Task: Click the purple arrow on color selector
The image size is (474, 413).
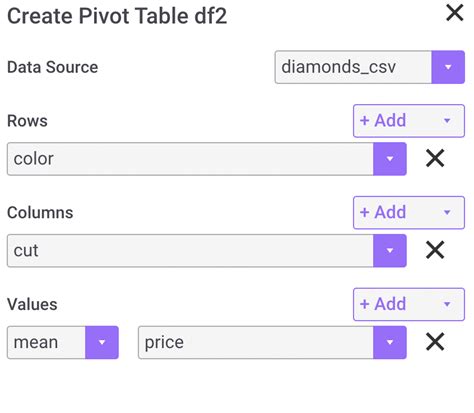Action: (x=390, y=159)
